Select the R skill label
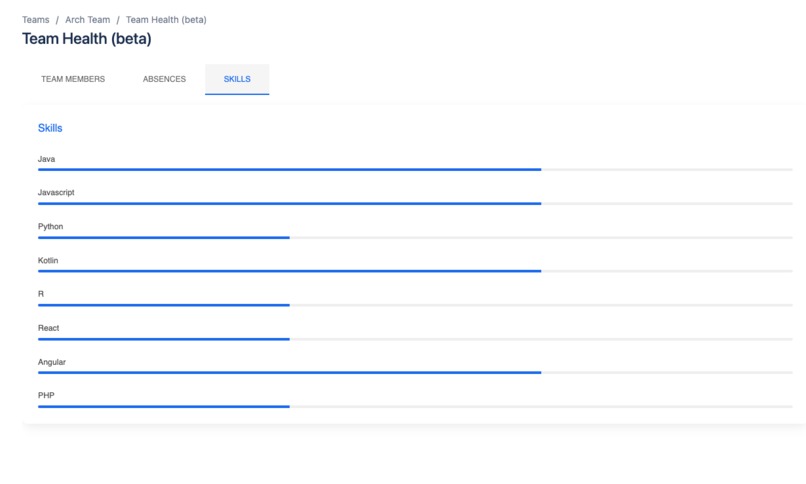 coord(41,294)
